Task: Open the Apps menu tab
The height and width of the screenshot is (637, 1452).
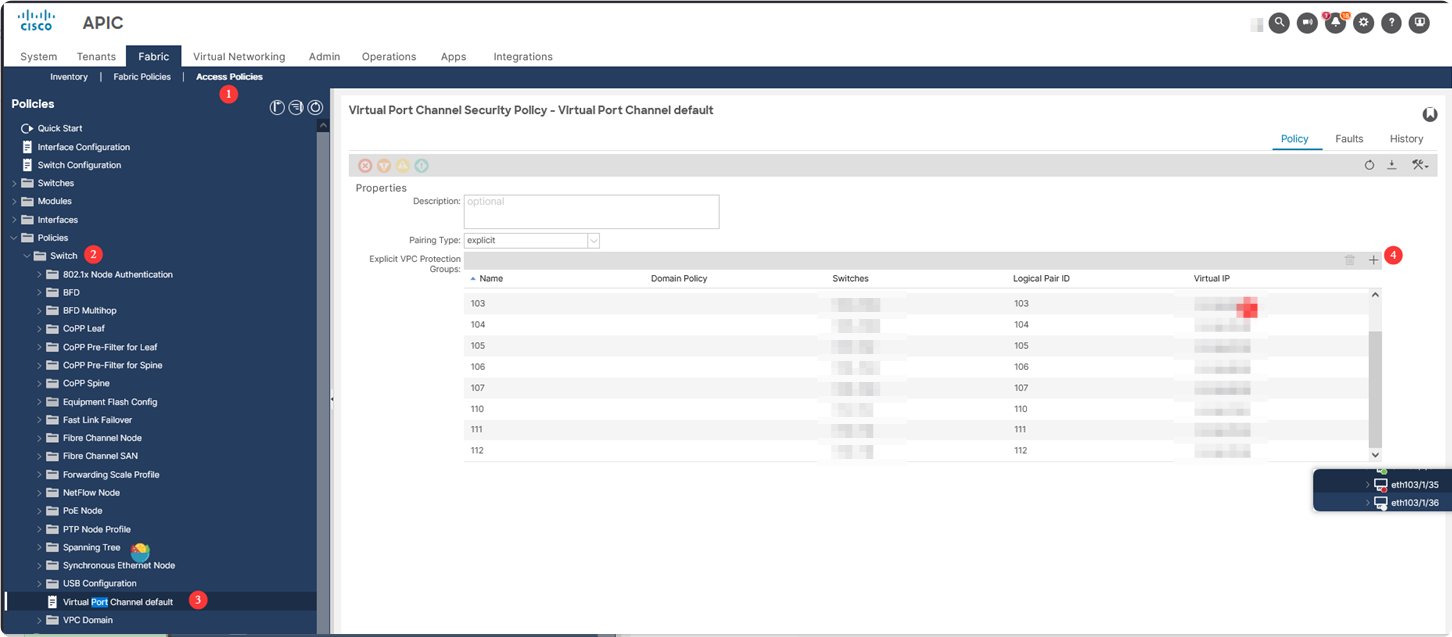Action: coord(453,57)
